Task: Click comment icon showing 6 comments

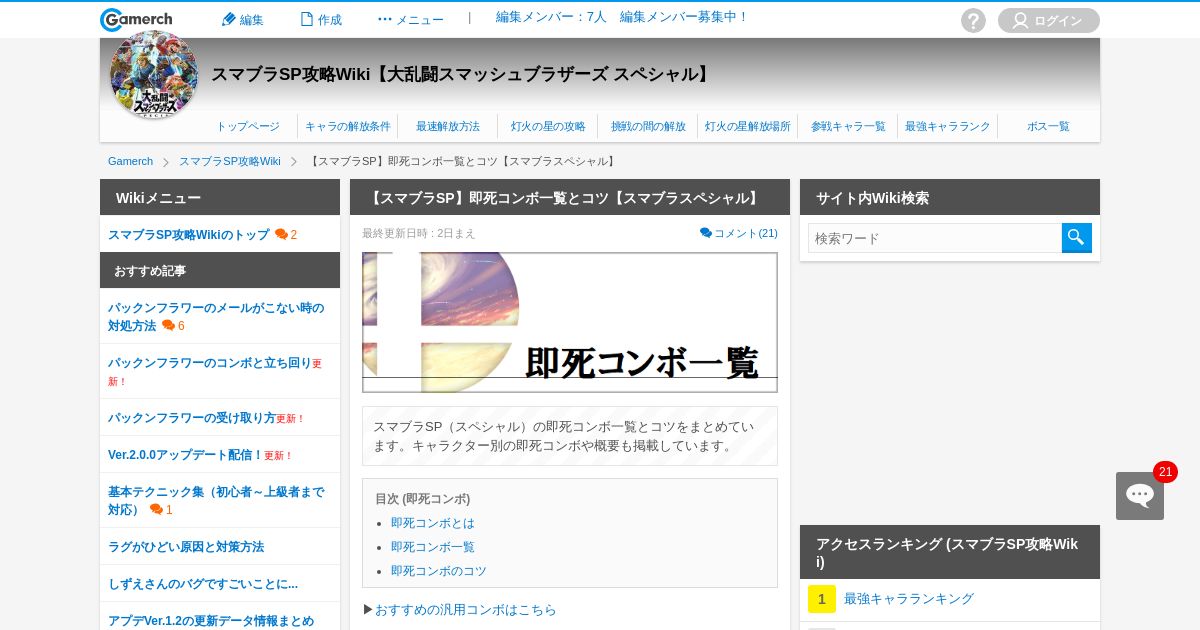Action: (x=169, y=326)
